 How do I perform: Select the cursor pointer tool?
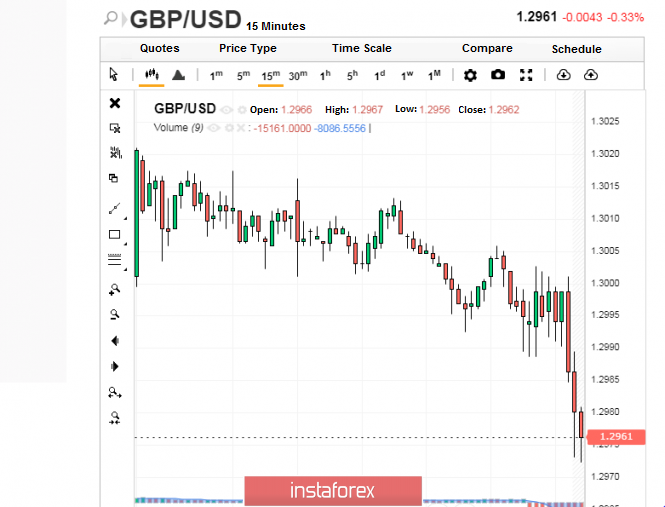(x=114, y=75)
